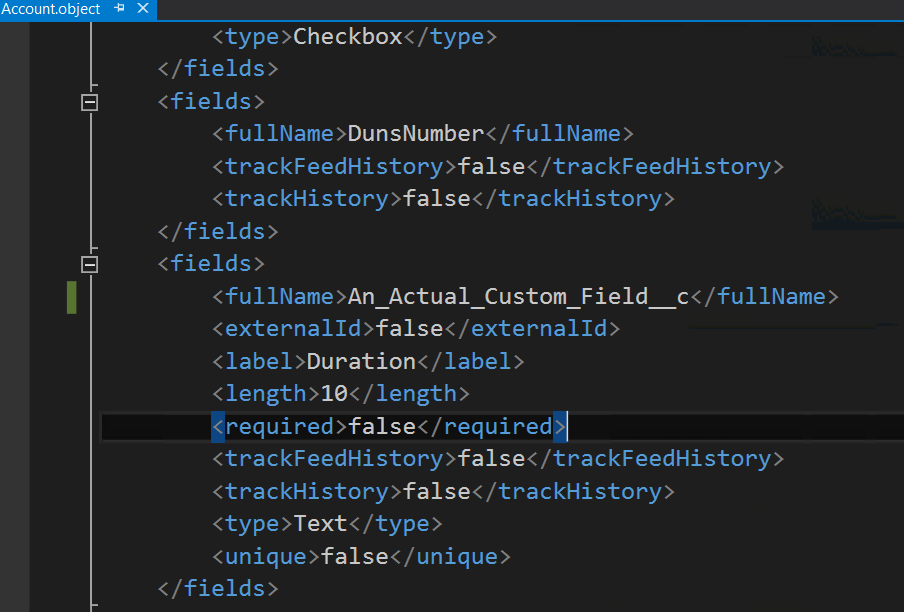Collapse the fields block containing An_Actual_Custom_Field__c
This screenshot has width=904, height=612.
(90, 264)
